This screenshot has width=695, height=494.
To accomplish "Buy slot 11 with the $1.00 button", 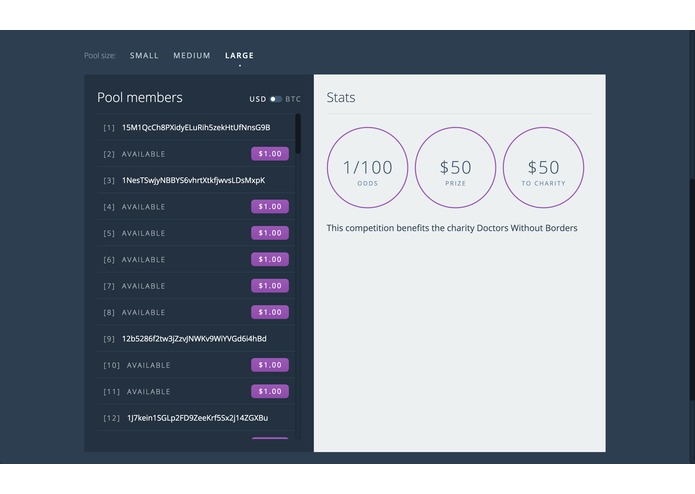I will (x=270, y=391).
